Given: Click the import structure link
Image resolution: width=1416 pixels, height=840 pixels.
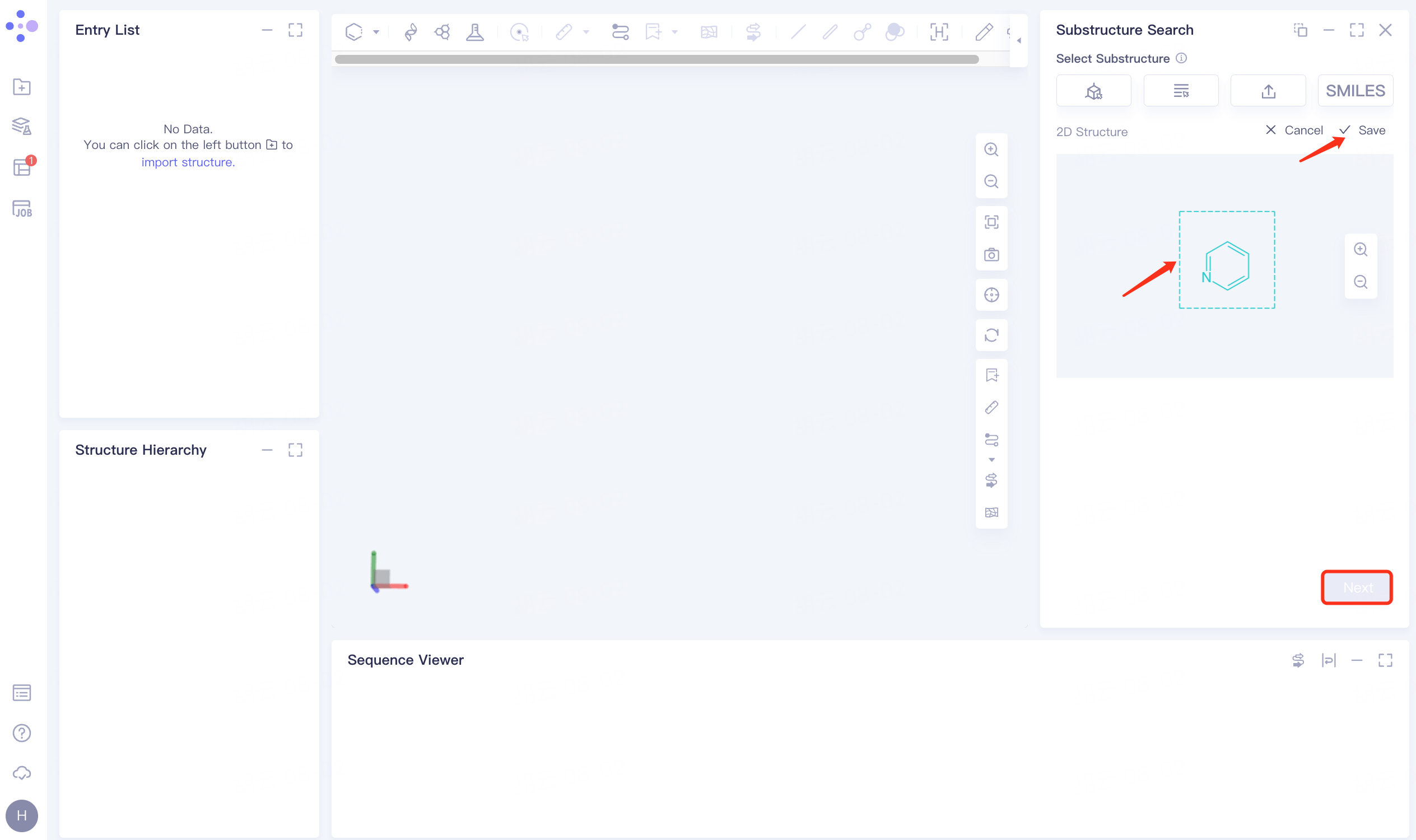Looking at the screenshot, I should click(x=188, y=162).
